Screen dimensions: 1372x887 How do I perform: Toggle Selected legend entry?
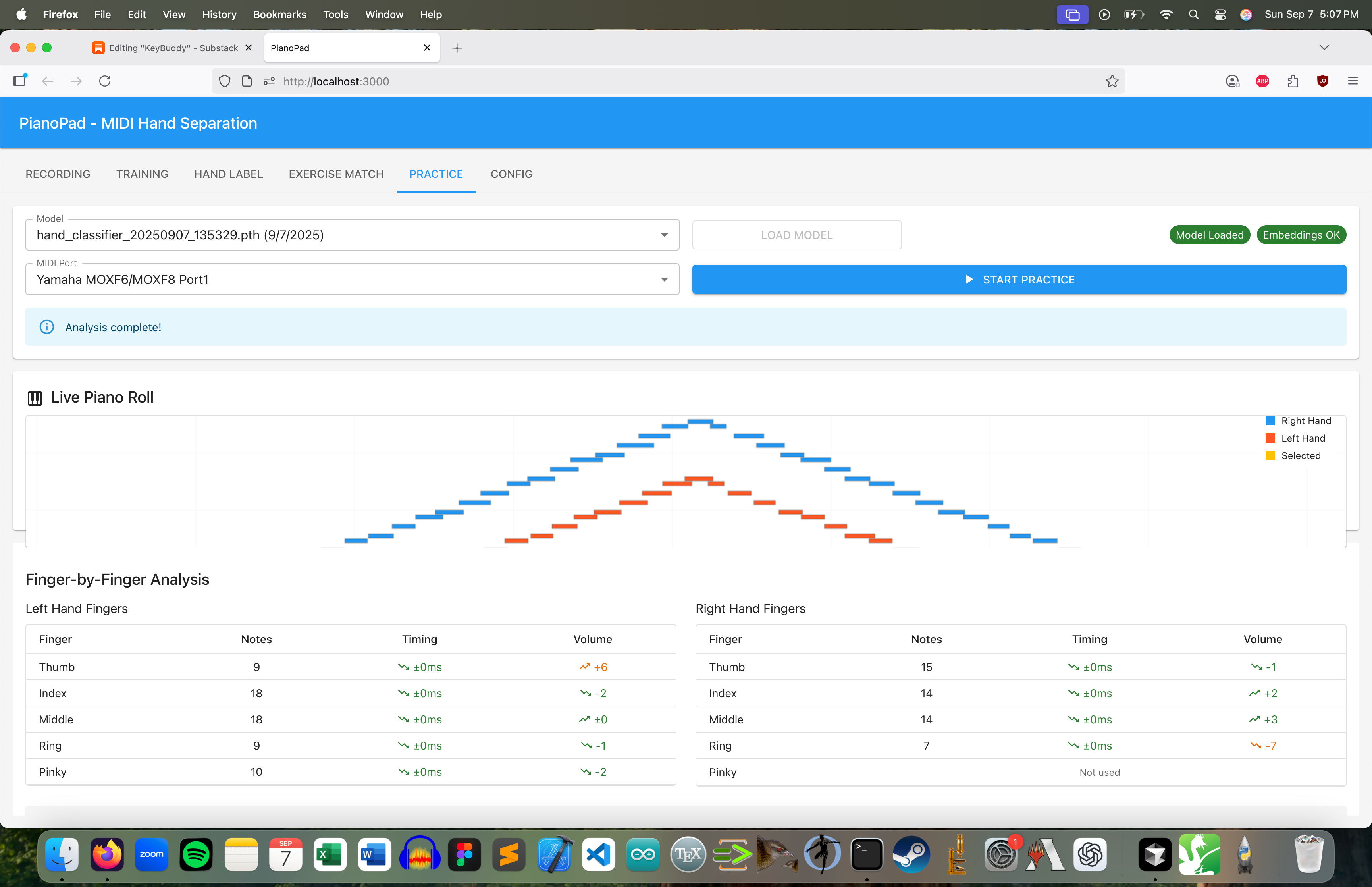click(1293, 455)
